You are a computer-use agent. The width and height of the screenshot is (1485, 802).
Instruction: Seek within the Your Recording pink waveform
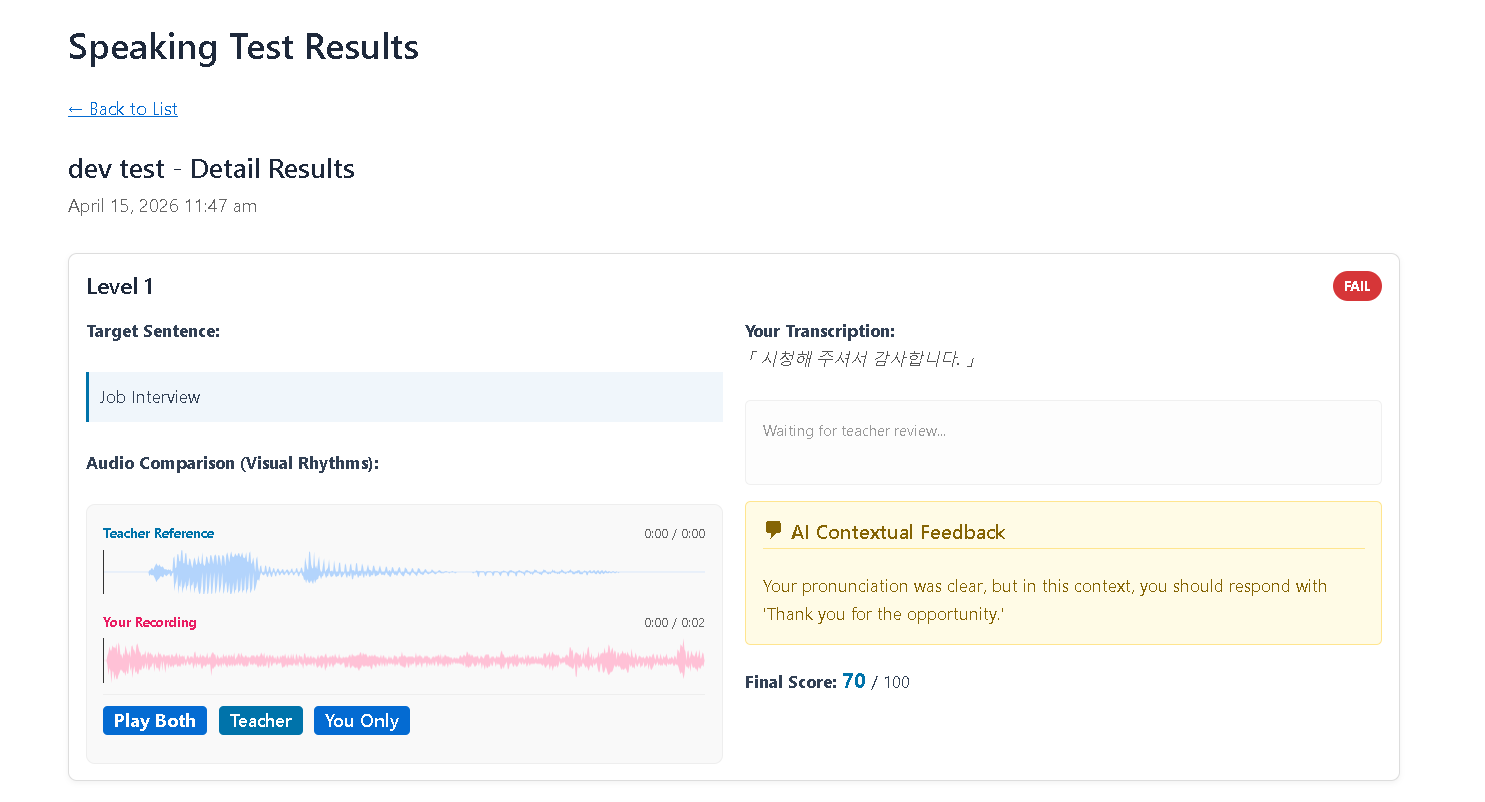coord(404,661)
